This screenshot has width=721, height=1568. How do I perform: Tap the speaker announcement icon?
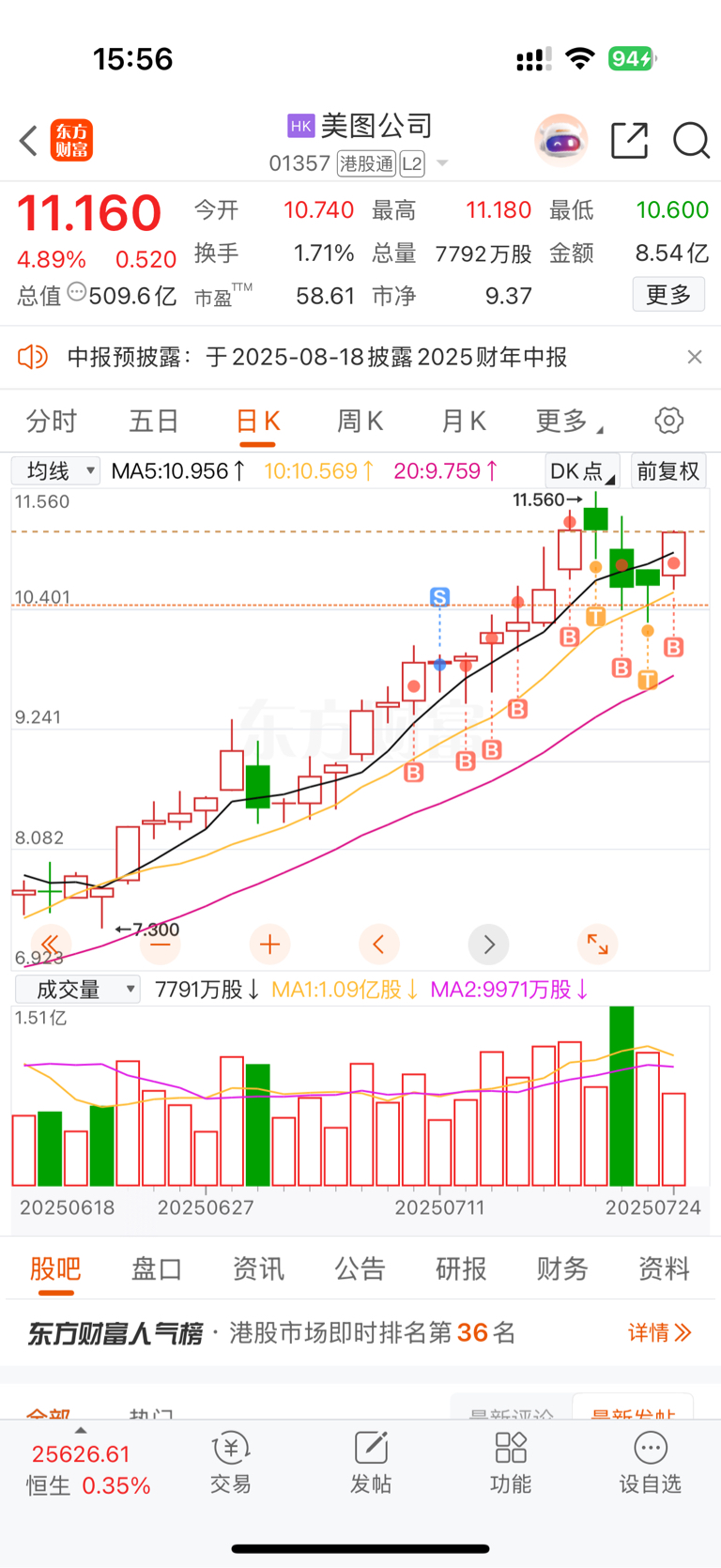point(33,357)
